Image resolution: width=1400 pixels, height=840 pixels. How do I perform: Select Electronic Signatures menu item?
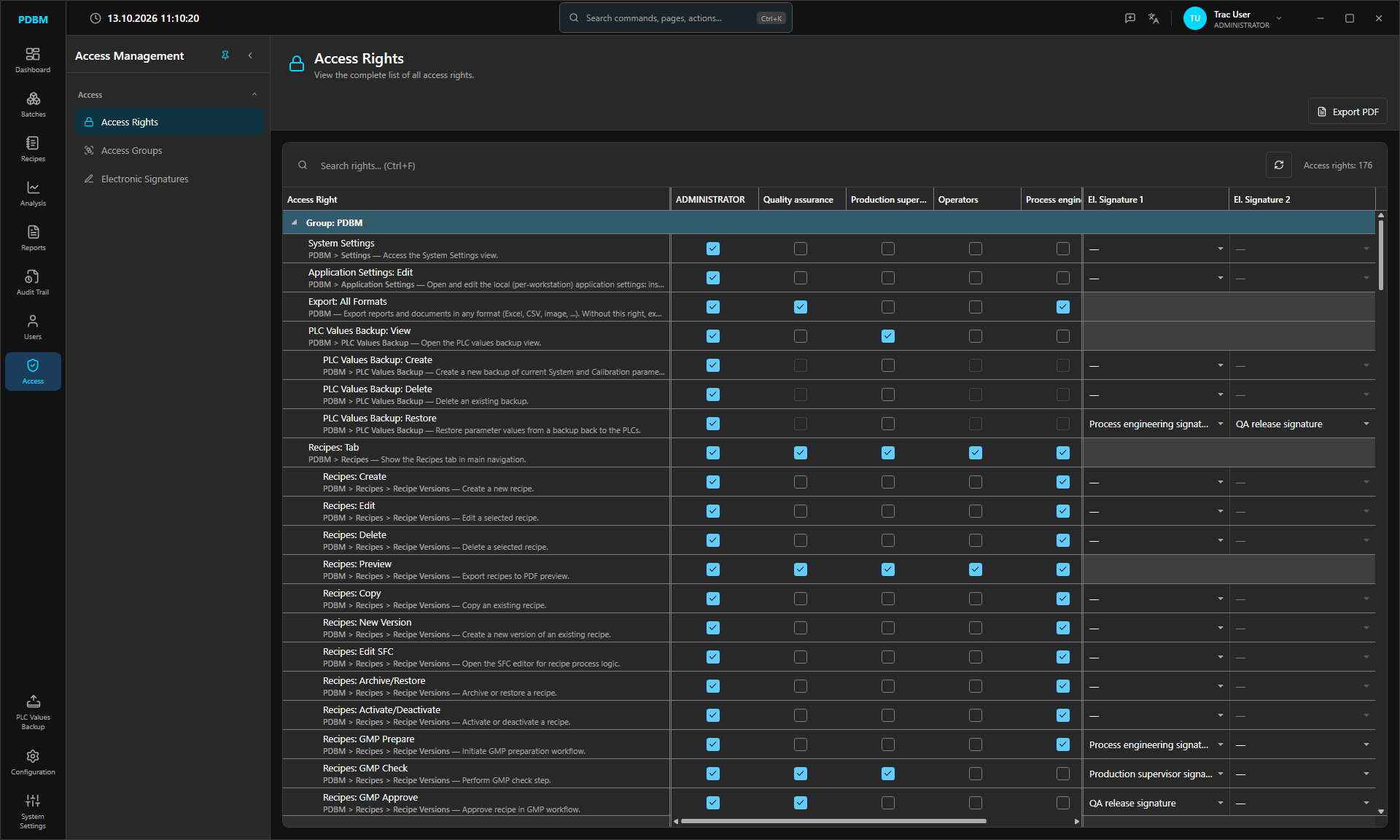[x=169, y=179]
